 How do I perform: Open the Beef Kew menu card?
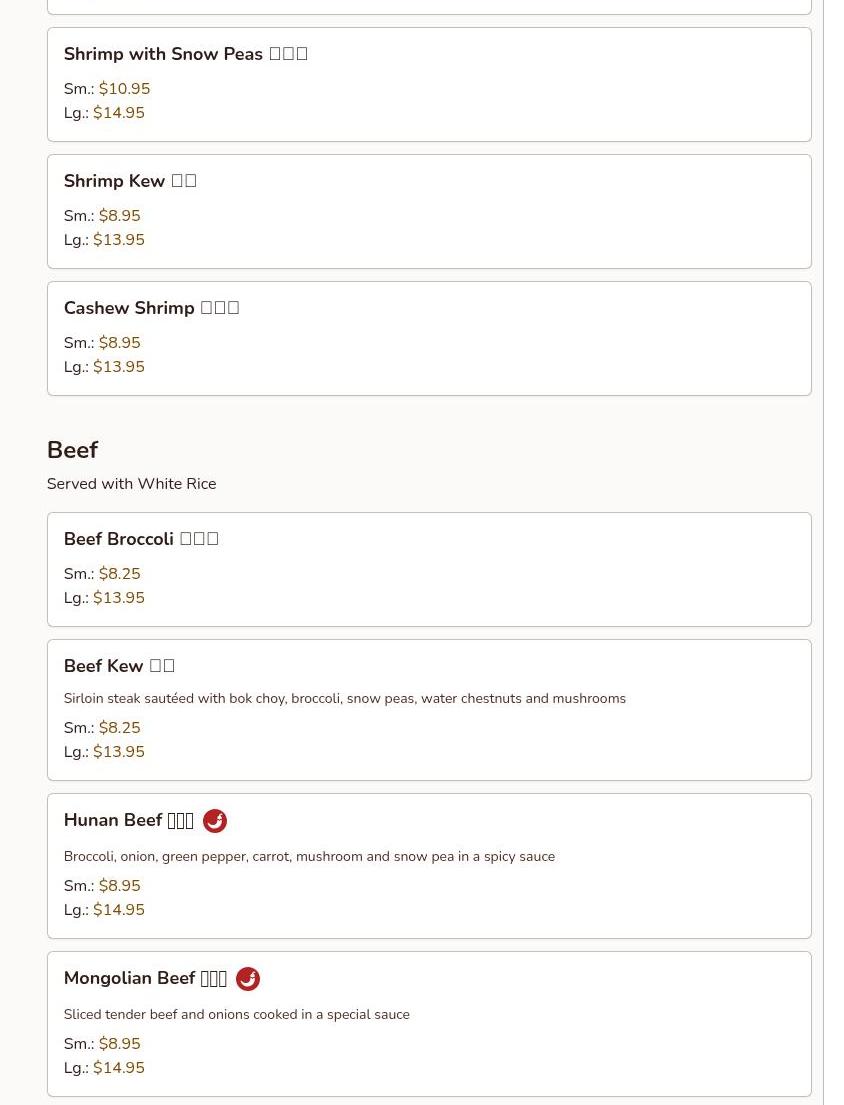(x=429, y=710)
